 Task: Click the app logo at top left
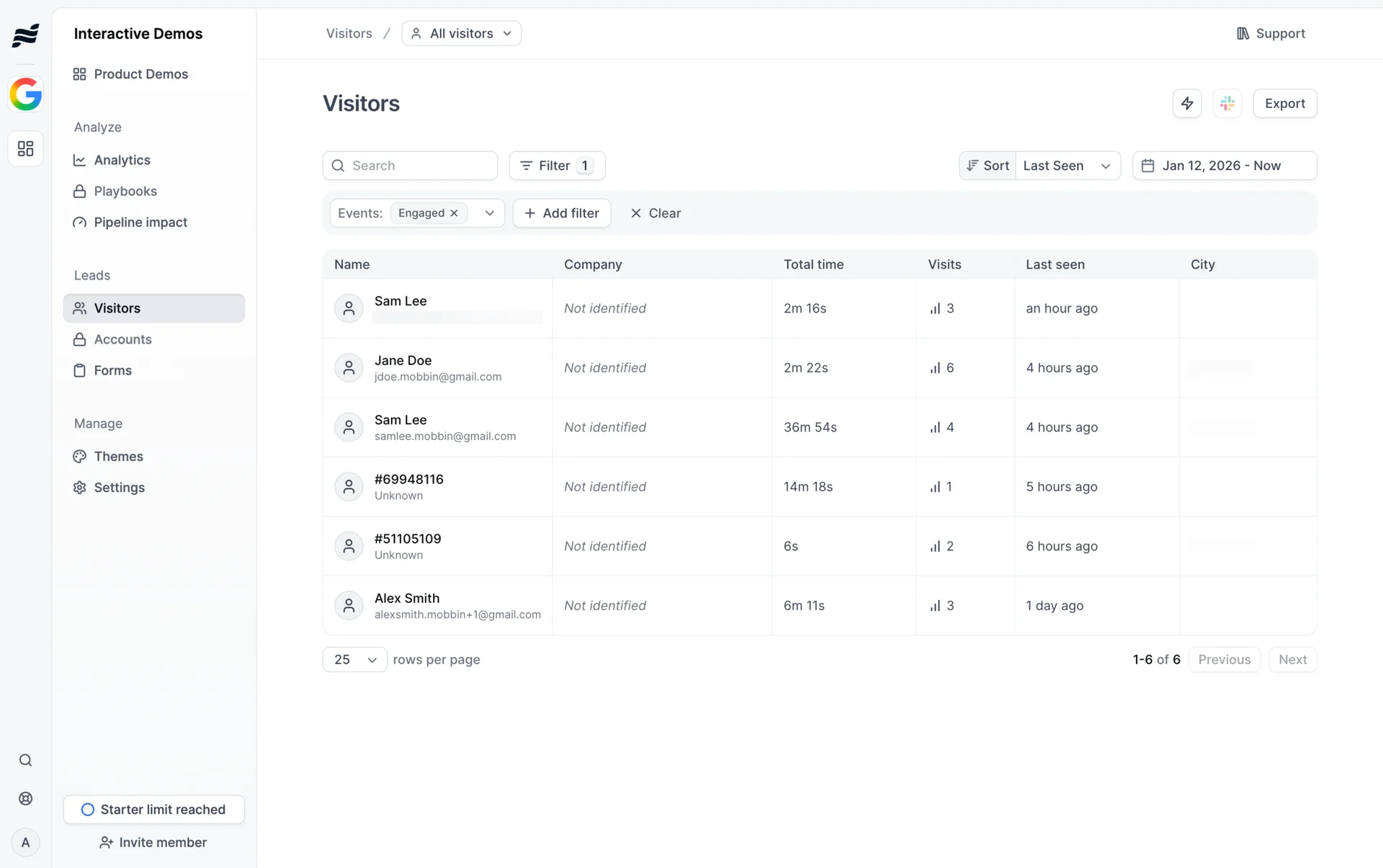click(x=26, y=35)
